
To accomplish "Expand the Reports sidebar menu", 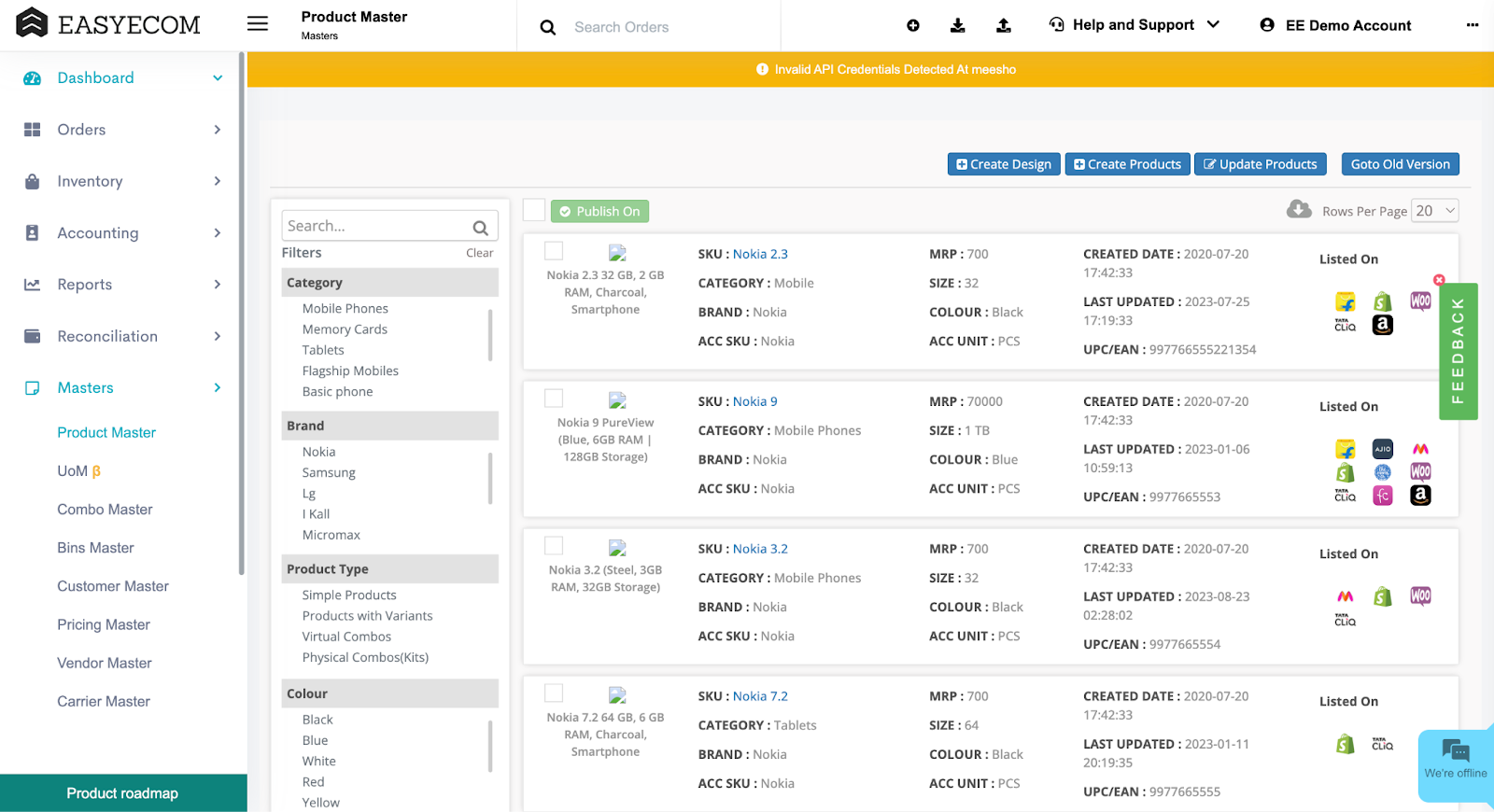I will coord(123,285).
